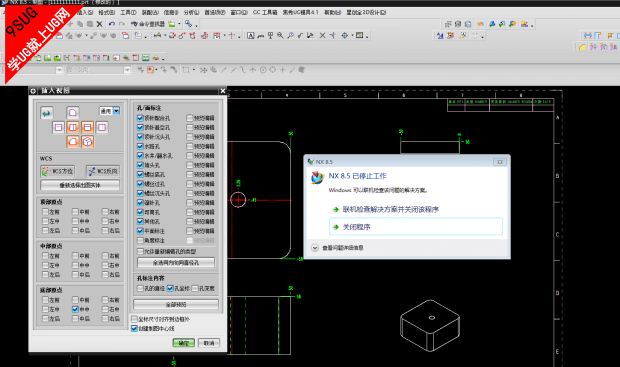Enable 孔深度 checkbox
Image resolution: width=620 pixels, height=367 pixels.
(x=195, y=288)
